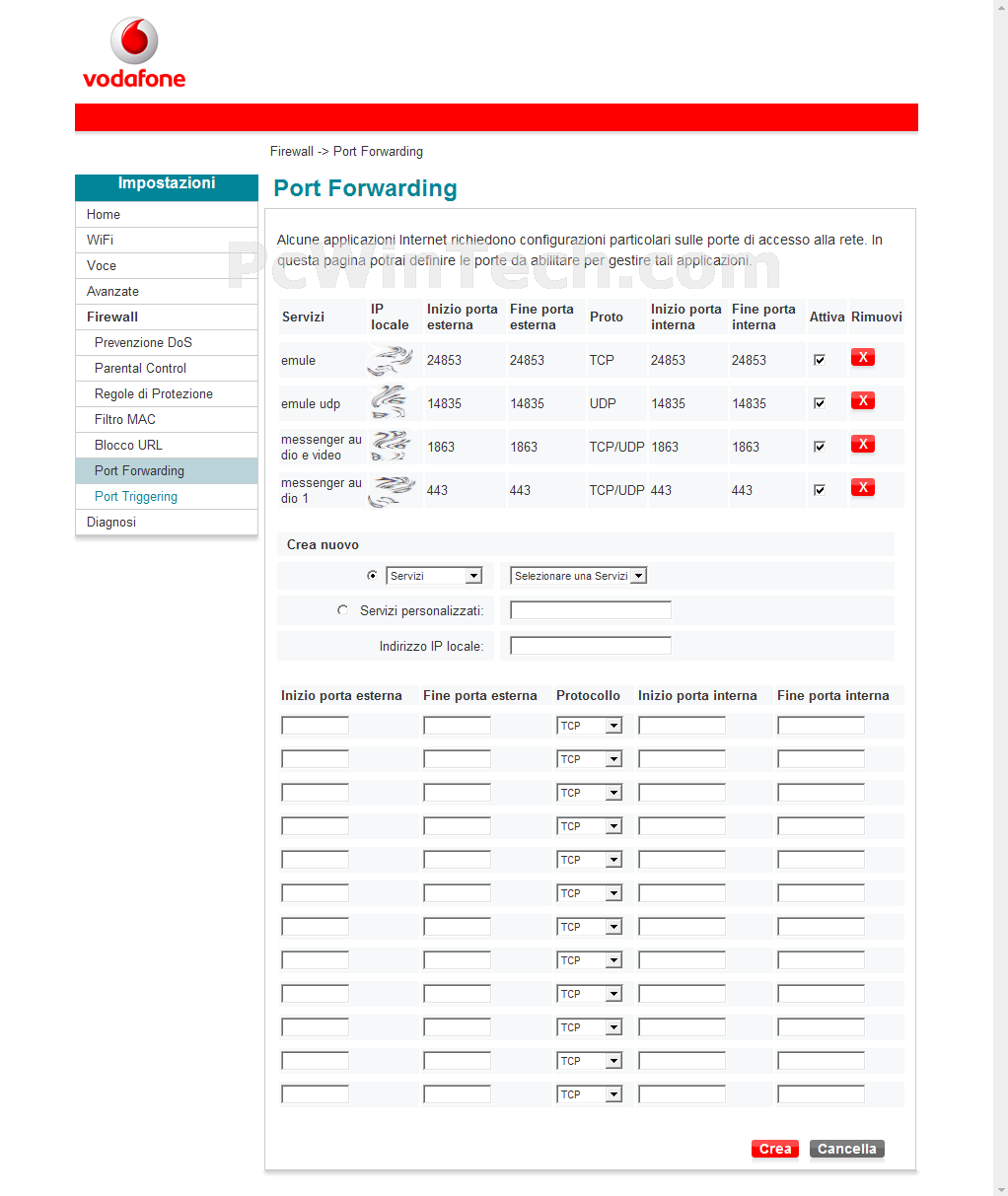This screenshot has height=1196, width=1008.
Task: Click the 'Impostazioni' sidebar header
Action: (167, 183)
